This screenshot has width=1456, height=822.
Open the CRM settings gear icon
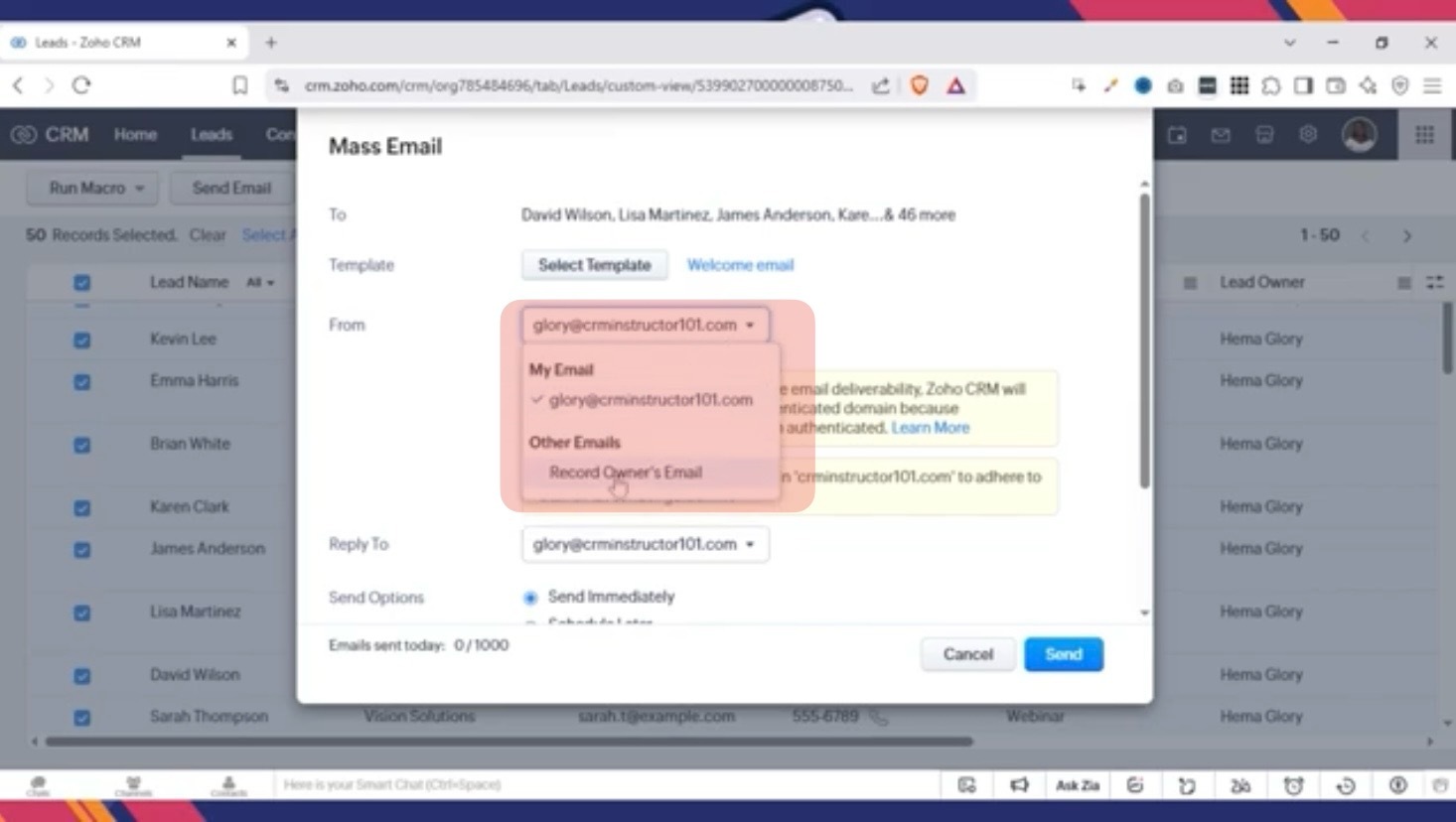pos(1308,135)
